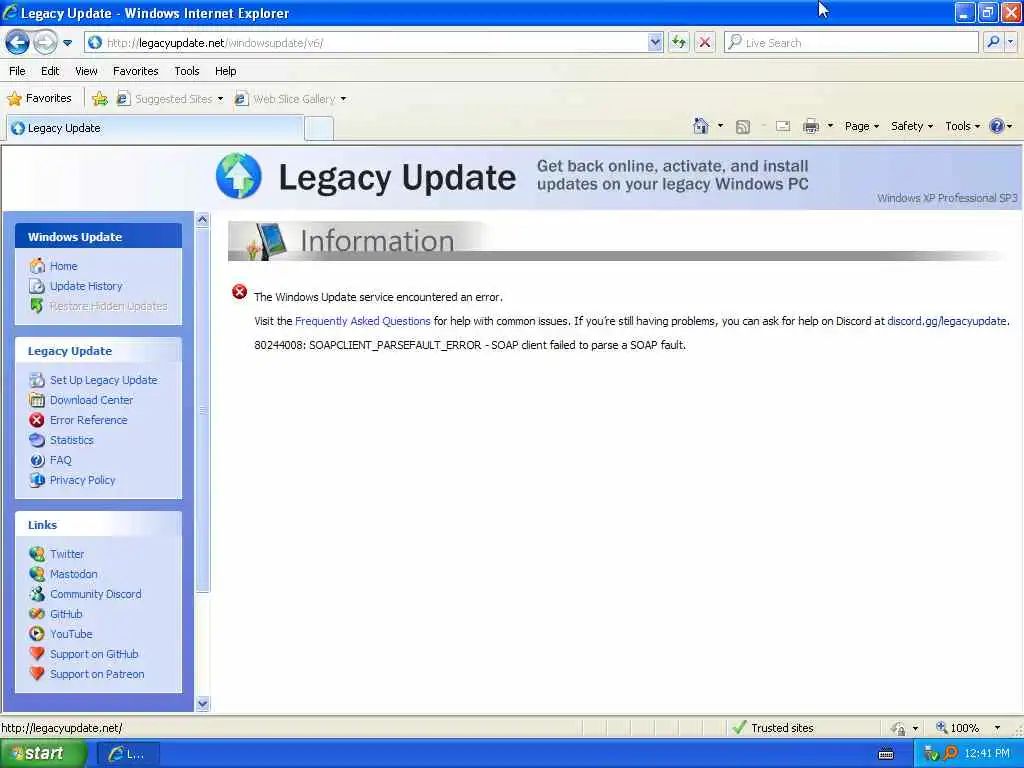Open the File menu
The width and height of the screenshot is (1024, 768).
pyautogui.click(x=17, y=71)
